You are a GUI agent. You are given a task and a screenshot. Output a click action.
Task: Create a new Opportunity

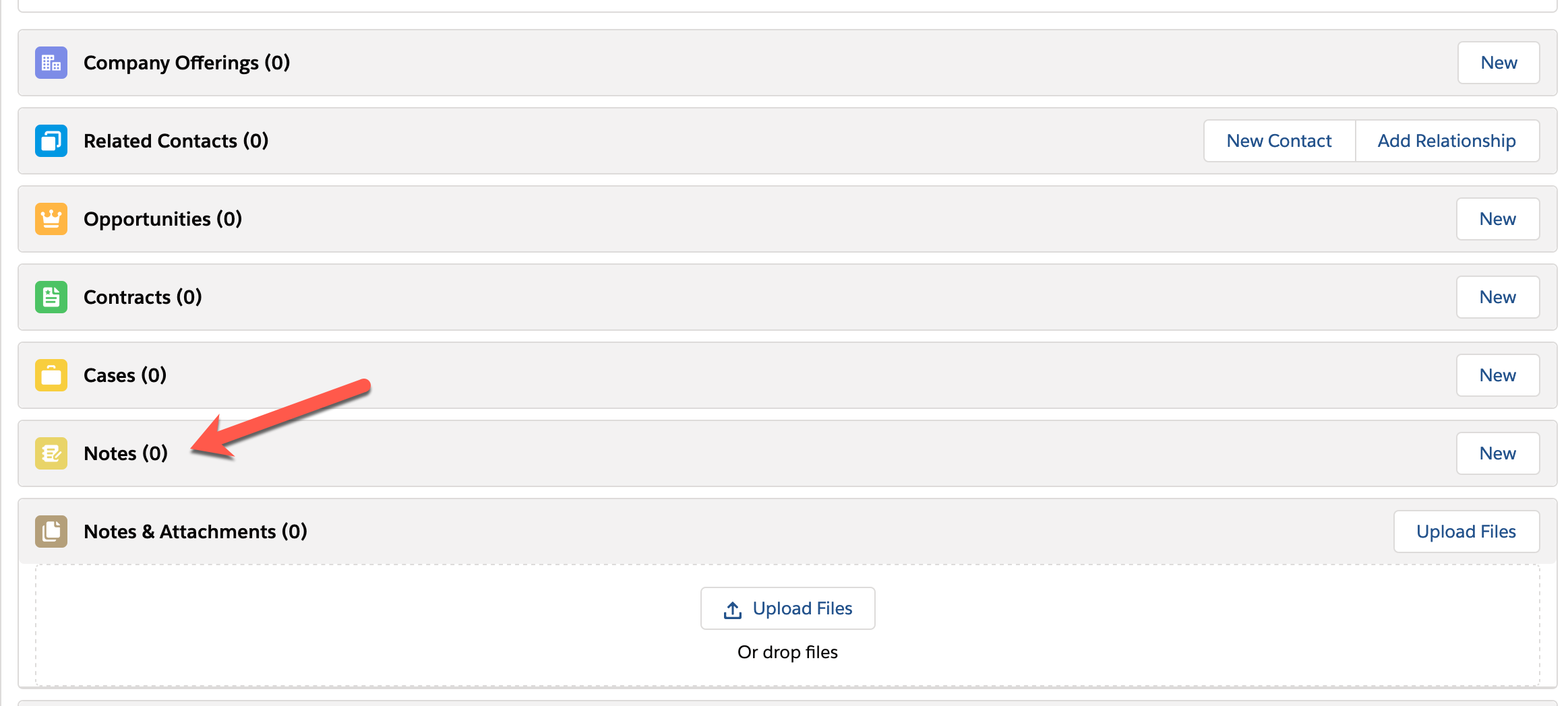(x=1497, y=219)
